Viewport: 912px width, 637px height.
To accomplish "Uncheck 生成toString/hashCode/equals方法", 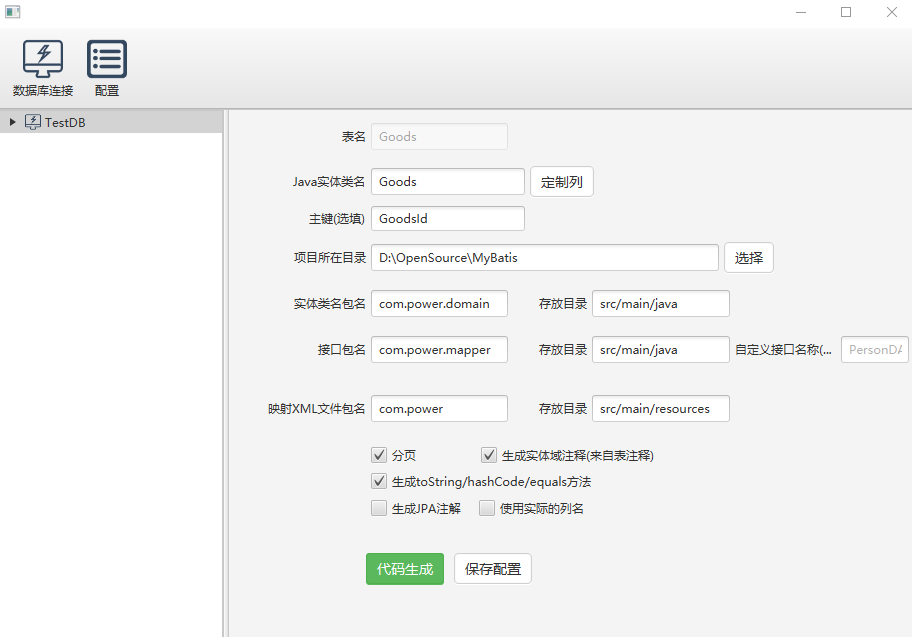I will pyautogui.click(x=379, y=481).
